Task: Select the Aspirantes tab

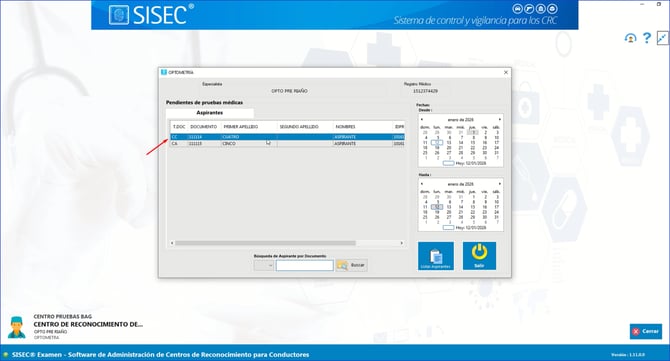Action: [x=209, y=113]
